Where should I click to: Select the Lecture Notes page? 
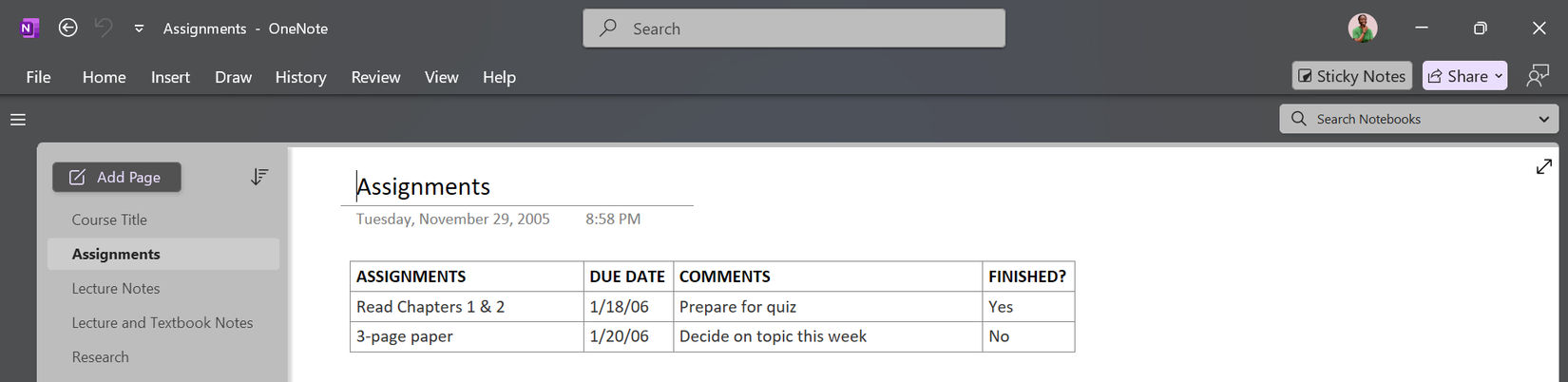pyautogui.click(x=116, y=289)
